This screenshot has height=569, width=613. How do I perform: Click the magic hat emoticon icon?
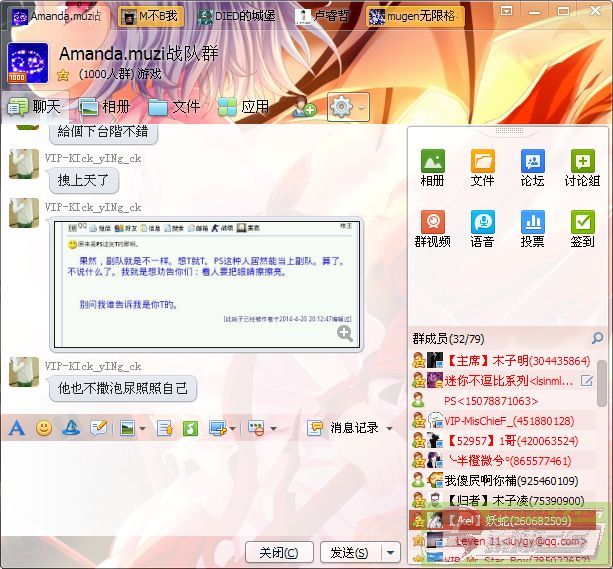point(71,428)
